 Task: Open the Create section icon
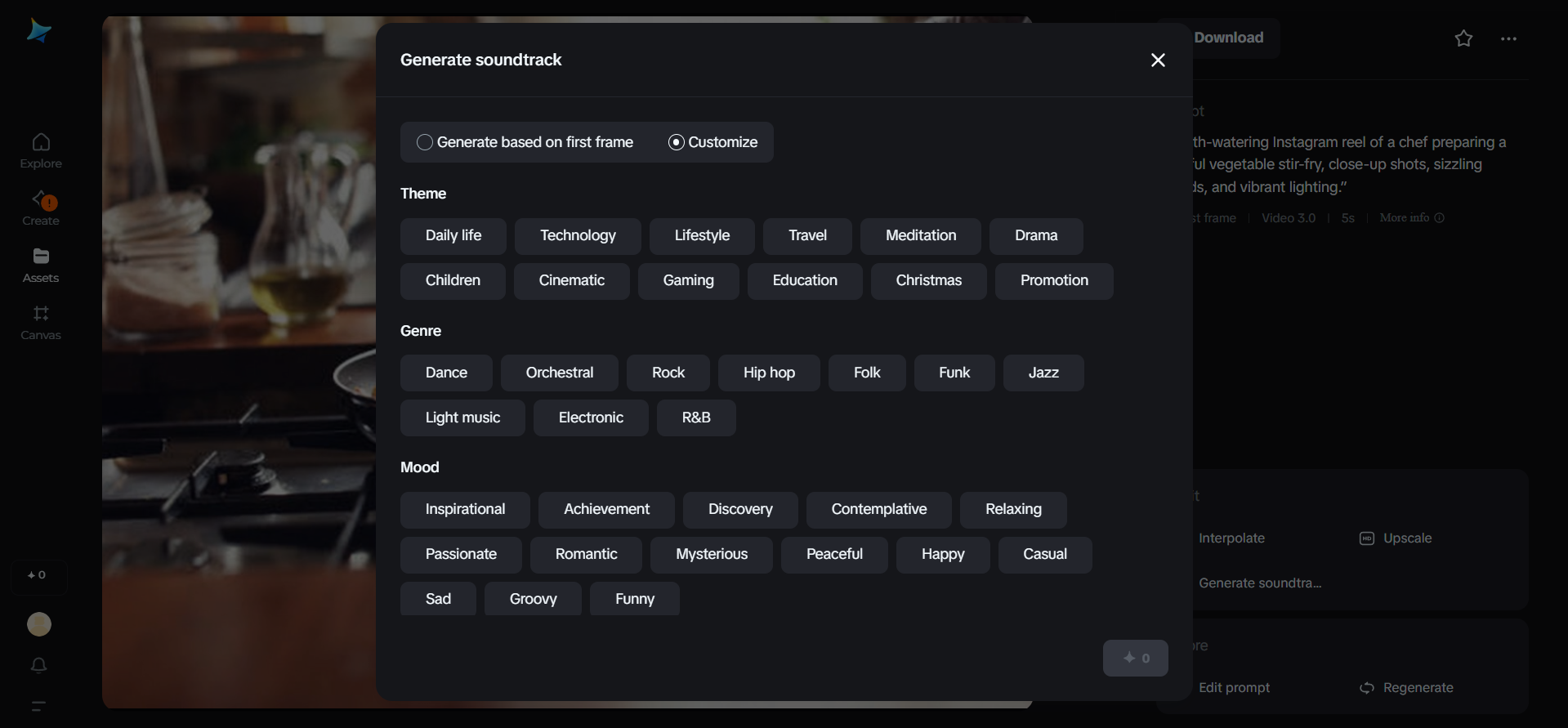(41, 199)
